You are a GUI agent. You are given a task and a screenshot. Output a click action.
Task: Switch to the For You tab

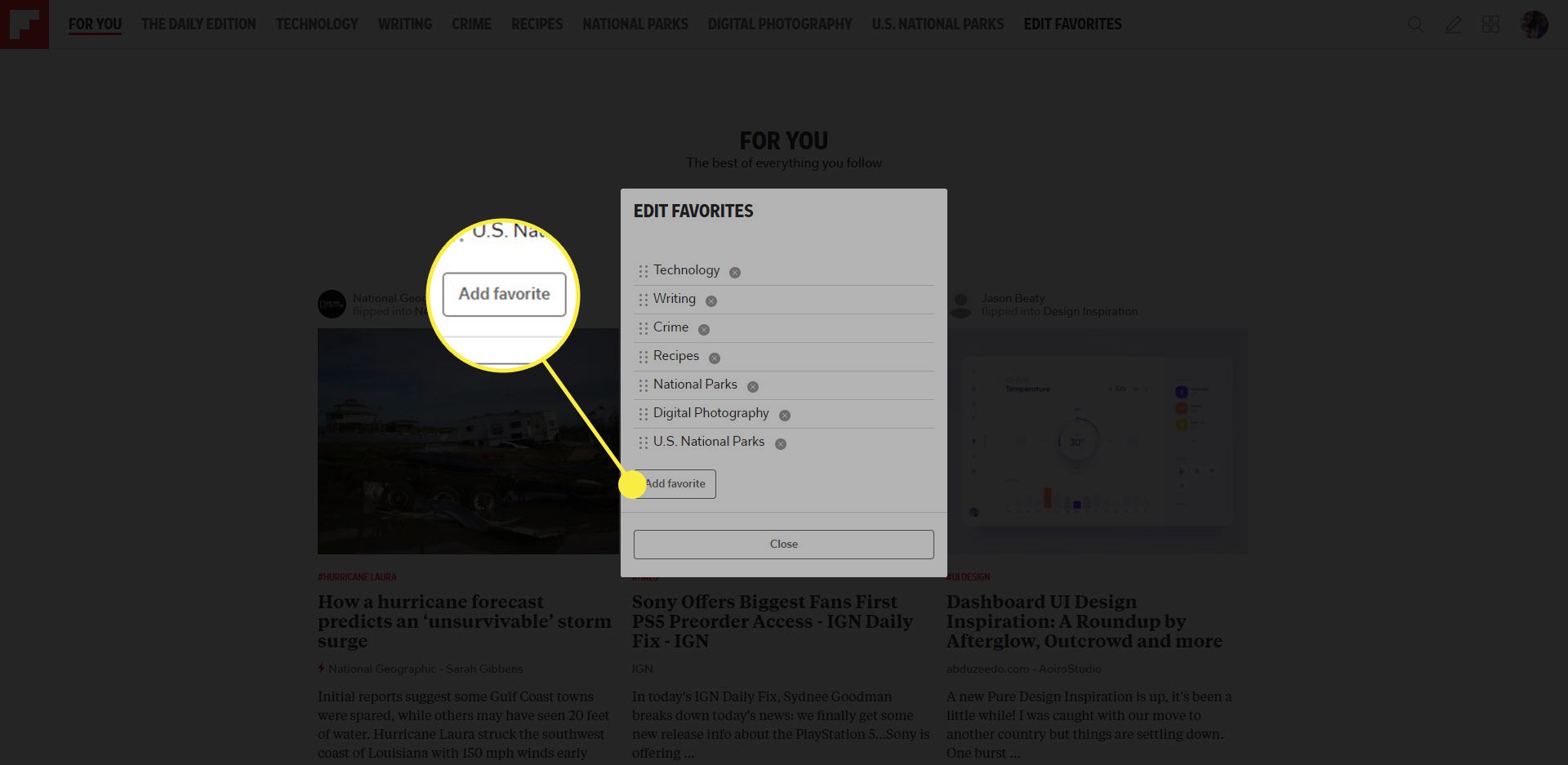coord(95,24)
